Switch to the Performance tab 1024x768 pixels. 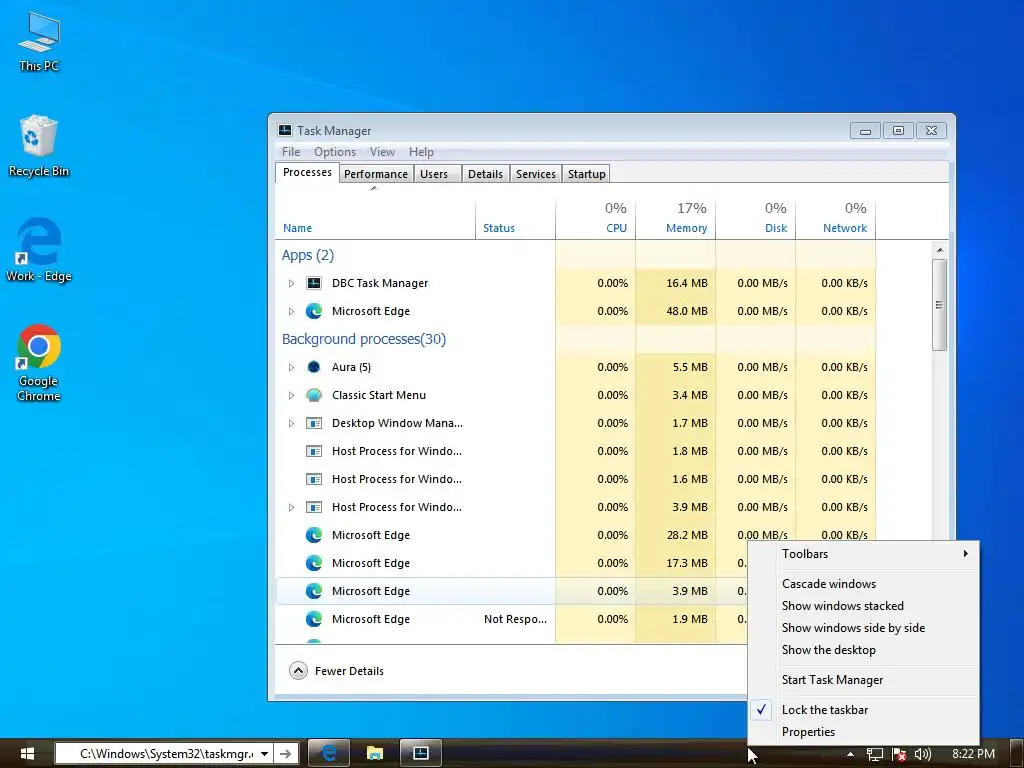(376, 174)
